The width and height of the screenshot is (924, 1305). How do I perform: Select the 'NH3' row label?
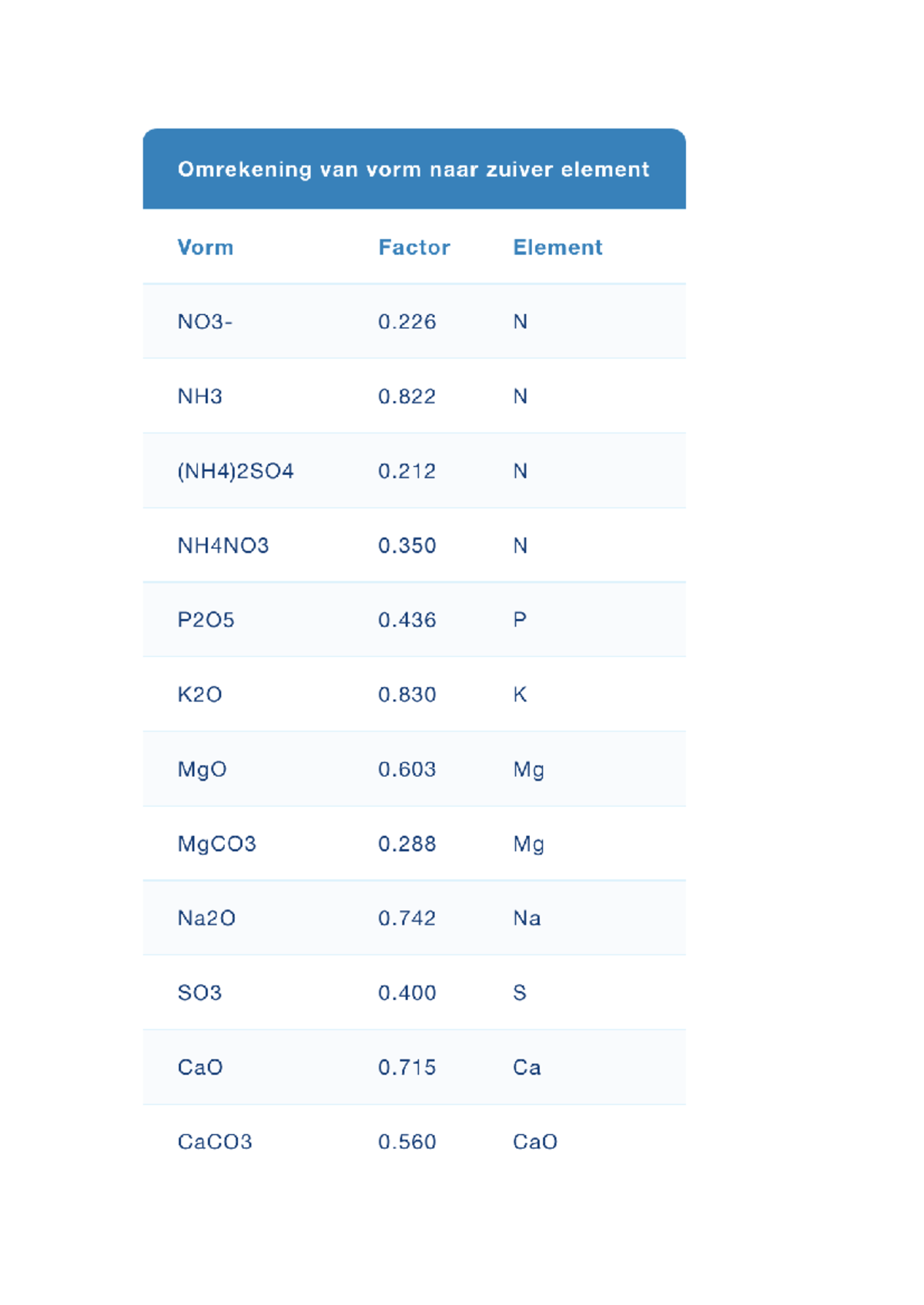click(199, 397)
